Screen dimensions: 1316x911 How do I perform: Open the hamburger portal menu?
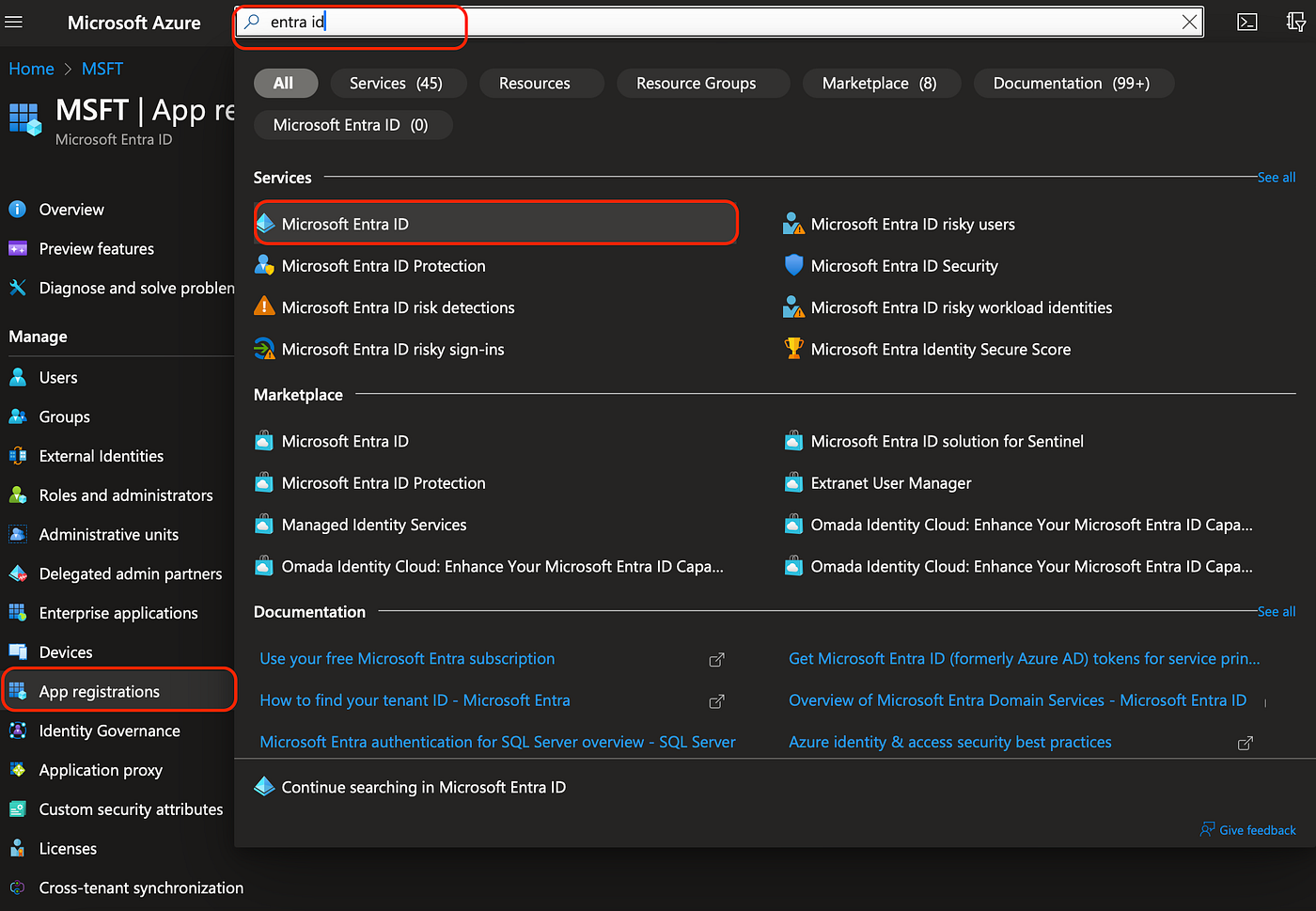click(14, 22)
